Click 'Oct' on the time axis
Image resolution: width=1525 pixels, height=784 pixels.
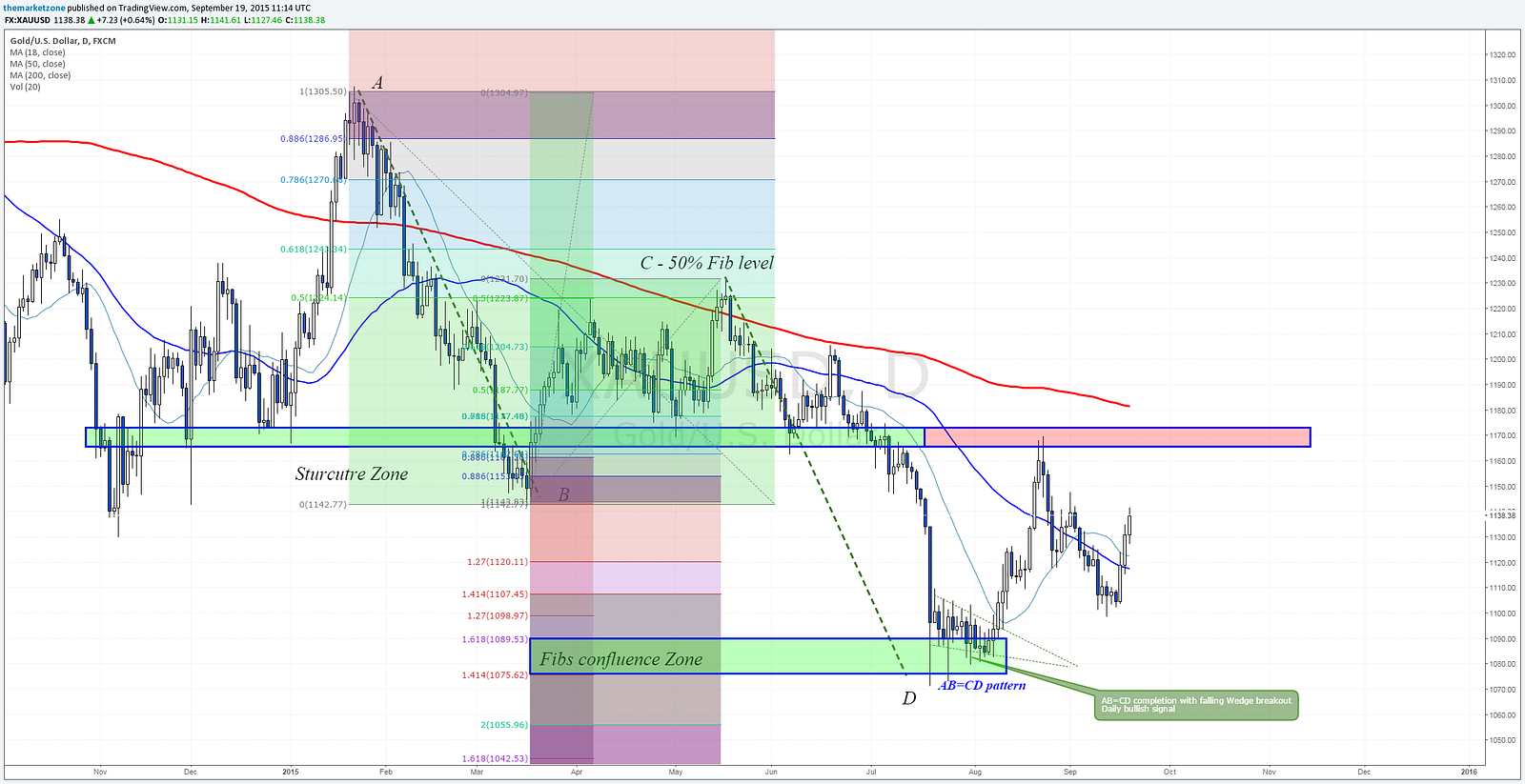tap(1169, 772)
